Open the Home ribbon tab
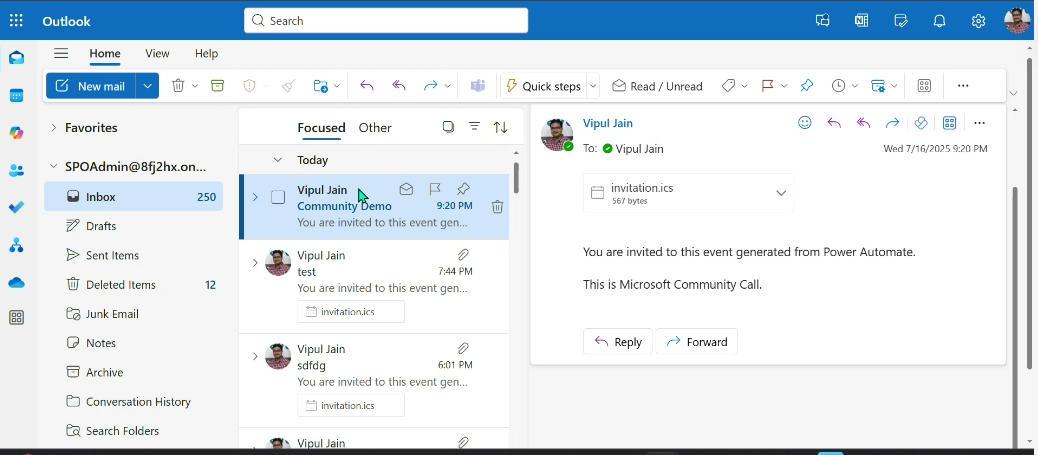The width and height of the screenshot is (1038, 455). [105, 54]
